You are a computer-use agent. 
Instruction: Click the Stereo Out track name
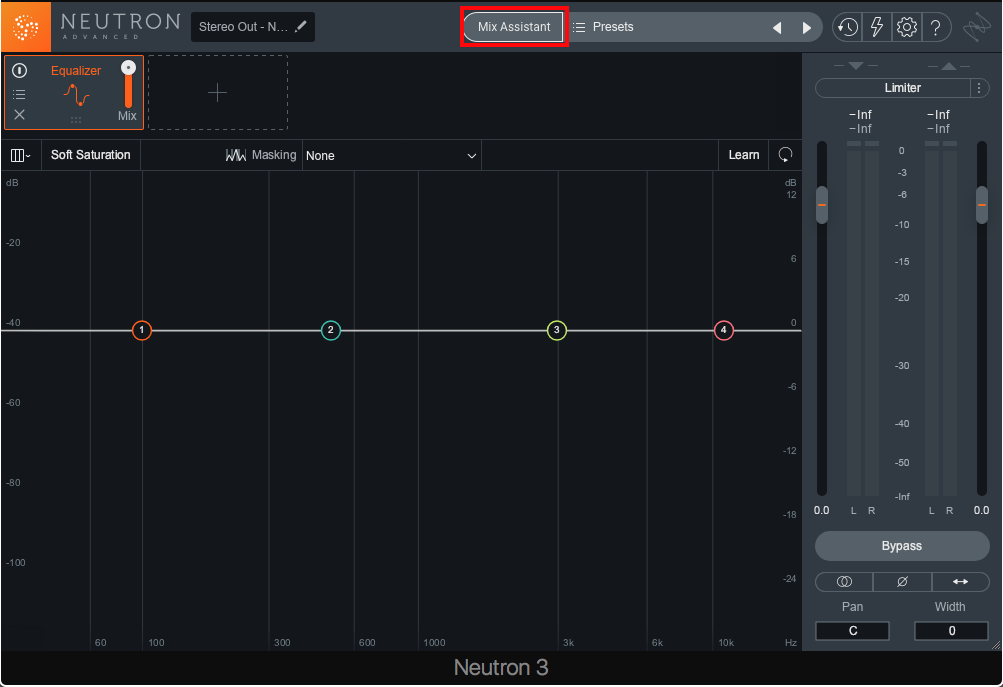pos(243,27)
